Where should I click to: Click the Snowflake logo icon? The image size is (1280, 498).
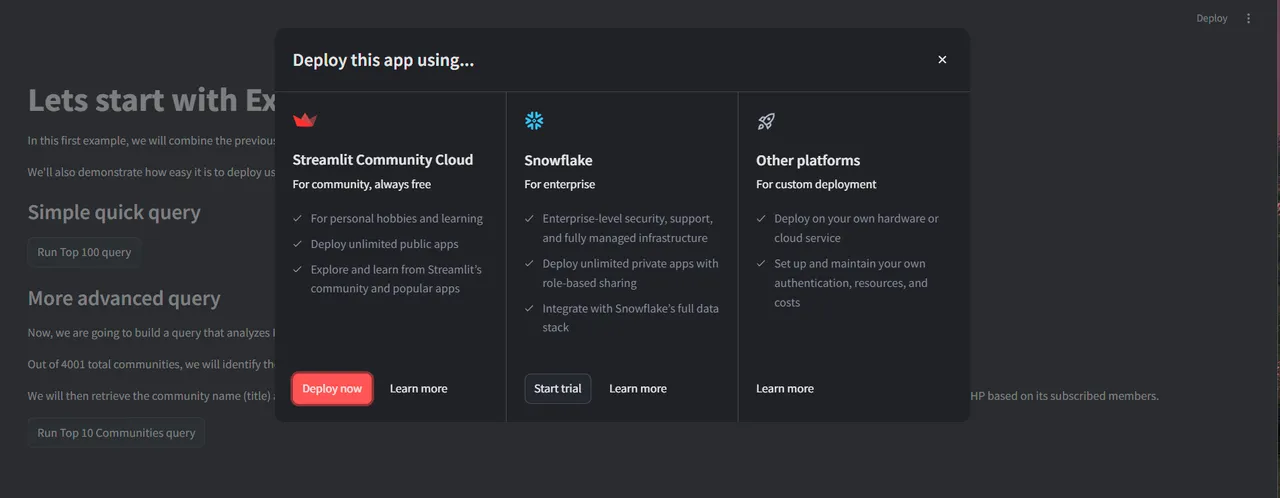(x=534, y=121)
